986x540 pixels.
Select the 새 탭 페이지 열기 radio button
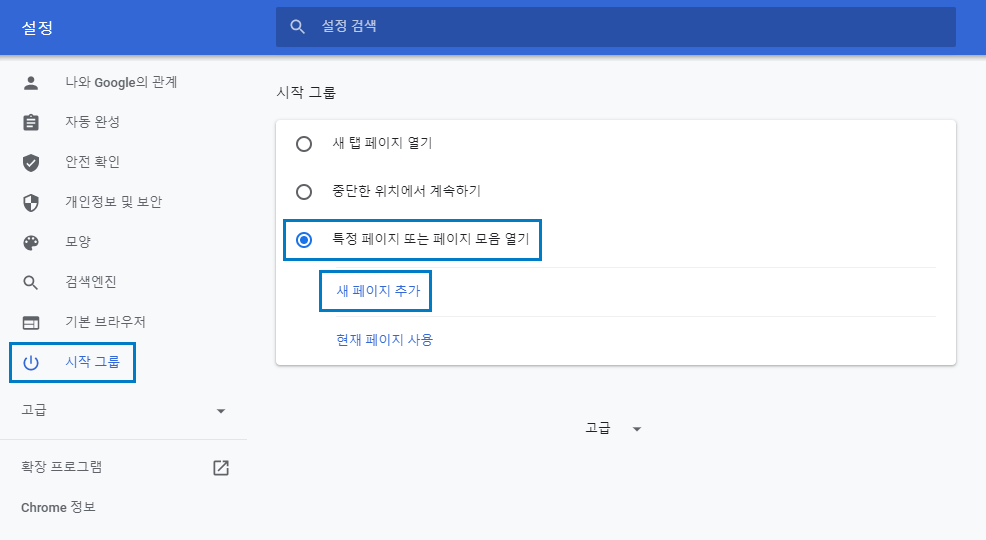tap(304, 144)
